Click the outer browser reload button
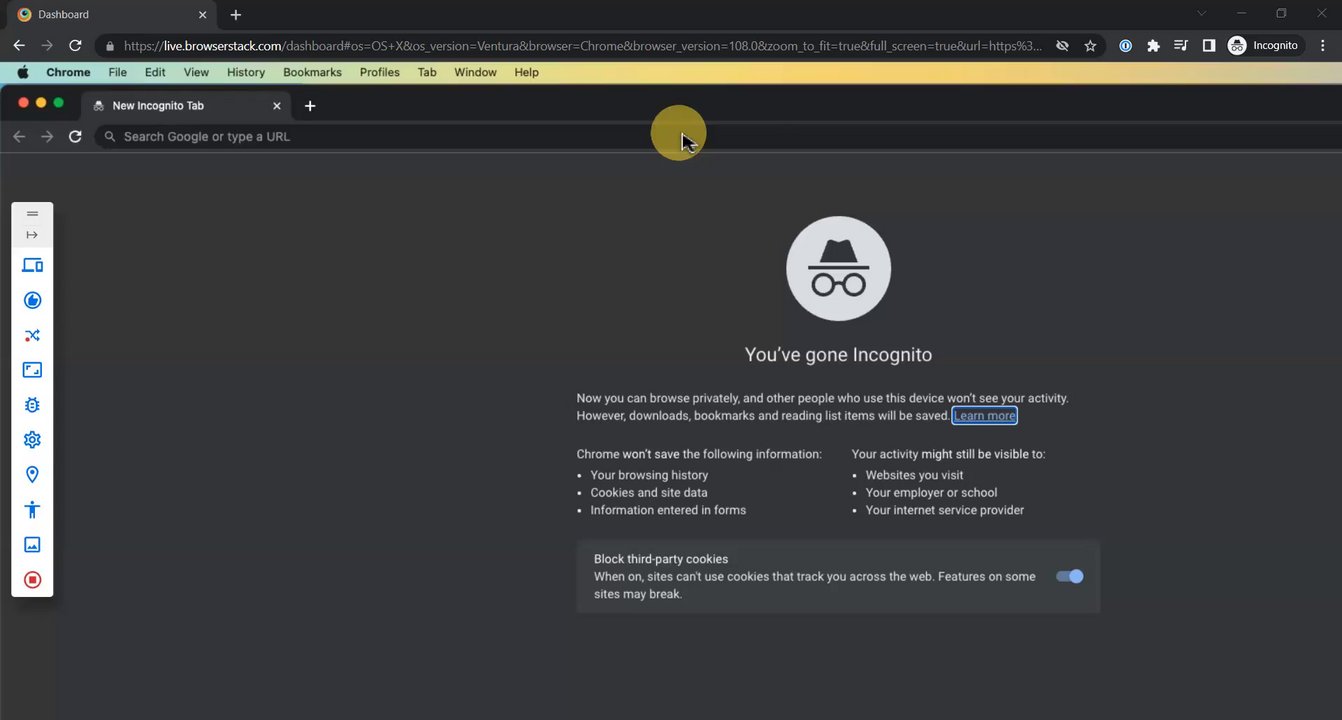 (x=75, y=46)
